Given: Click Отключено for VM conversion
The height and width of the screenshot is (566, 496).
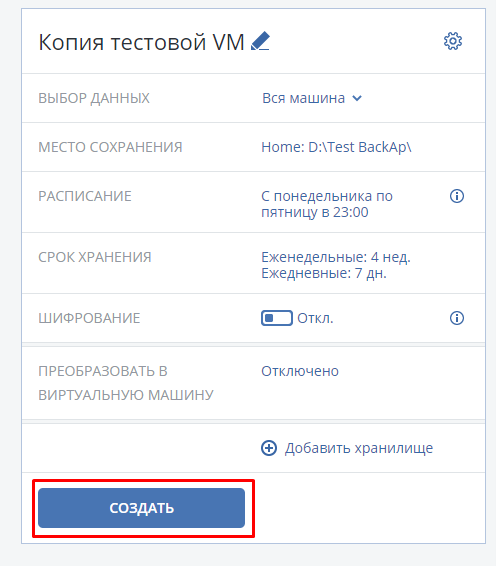Looking at the screenshot, I should (300, 371).
